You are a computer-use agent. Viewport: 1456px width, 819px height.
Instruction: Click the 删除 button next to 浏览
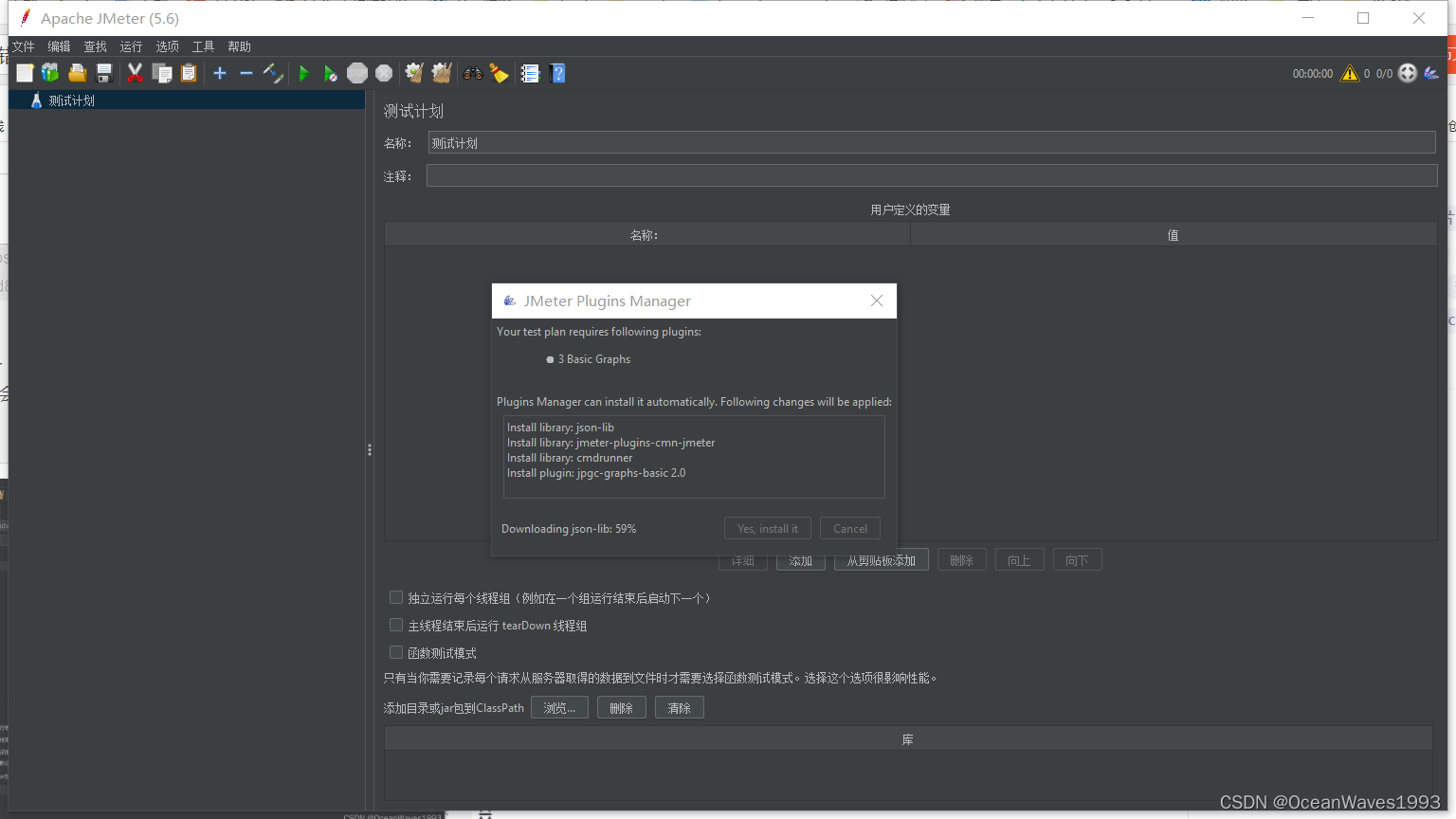pos(621,708)
